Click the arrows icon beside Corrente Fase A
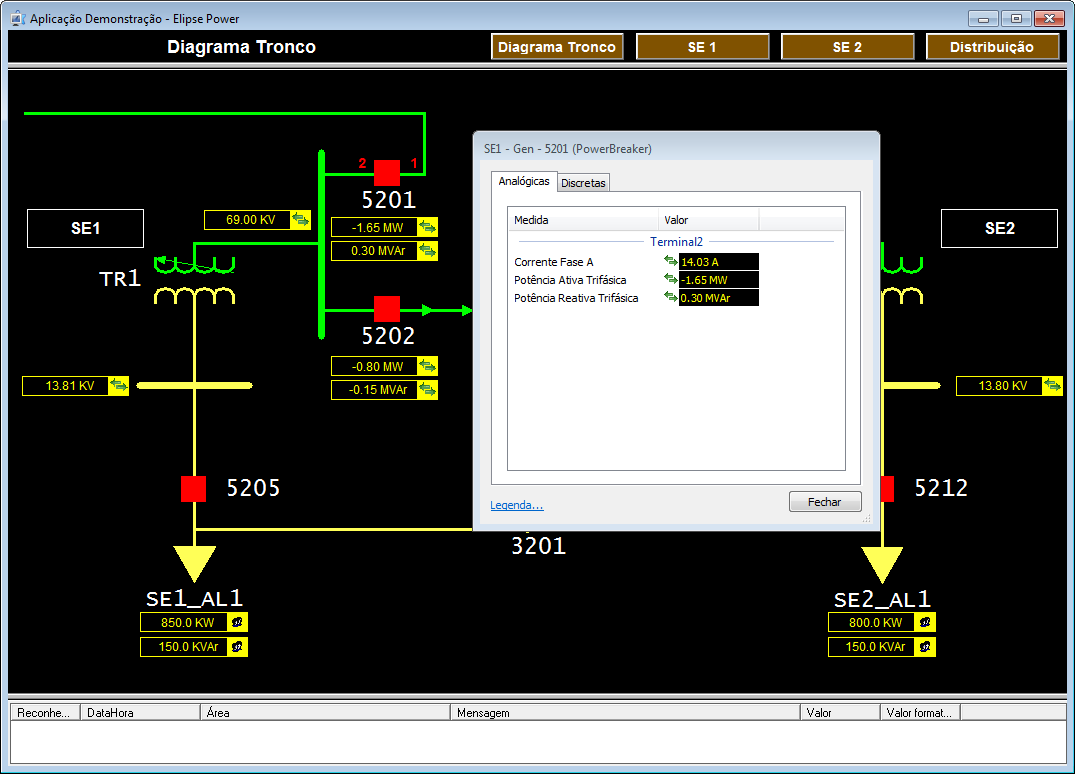Viewport: 1075px width, 774px height. pos(670,262)
